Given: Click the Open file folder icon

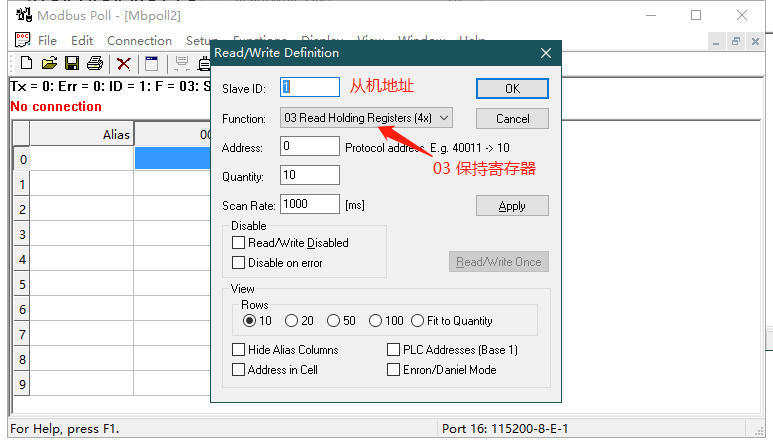Looking at the screenshot, I should 49,64.
